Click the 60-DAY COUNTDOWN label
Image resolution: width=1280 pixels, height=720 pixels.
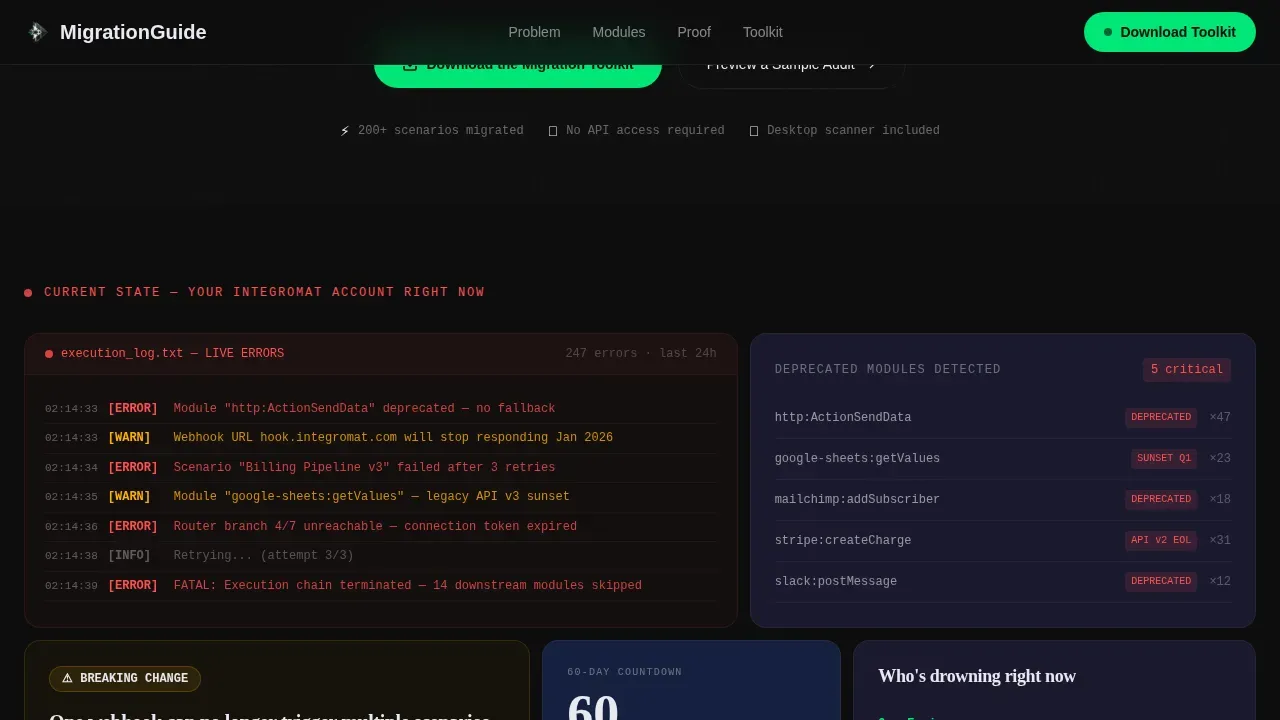click(x=625, y=672)
